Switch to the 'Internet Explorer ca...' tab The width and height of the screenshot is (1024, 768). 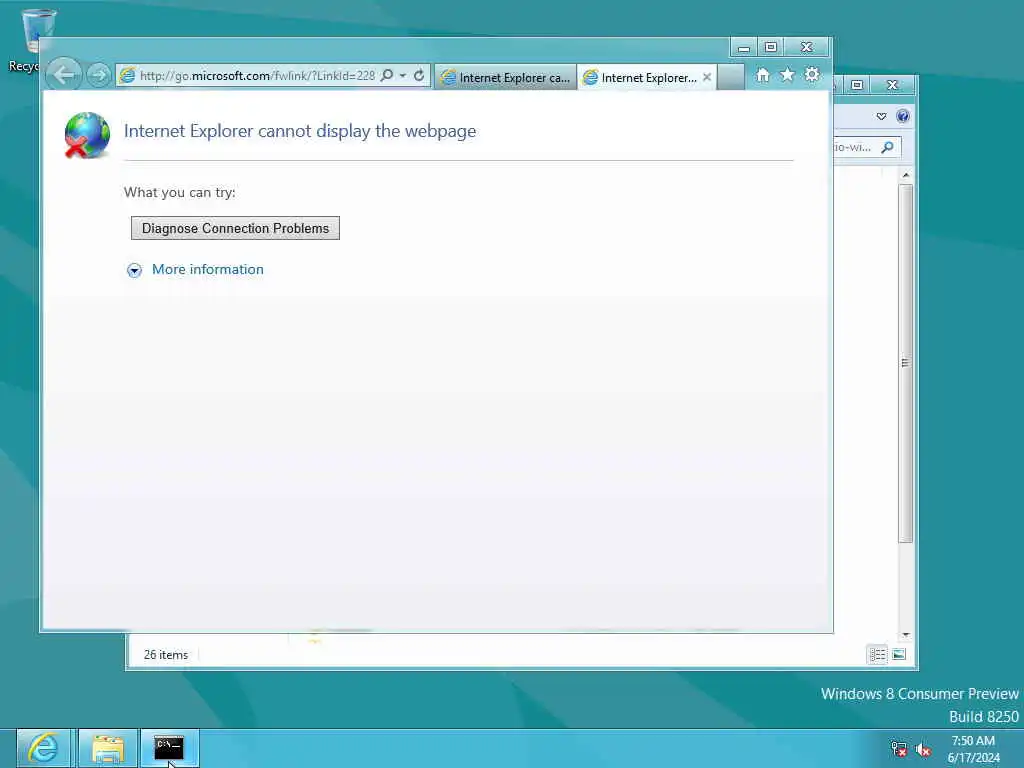coord(506,77)
